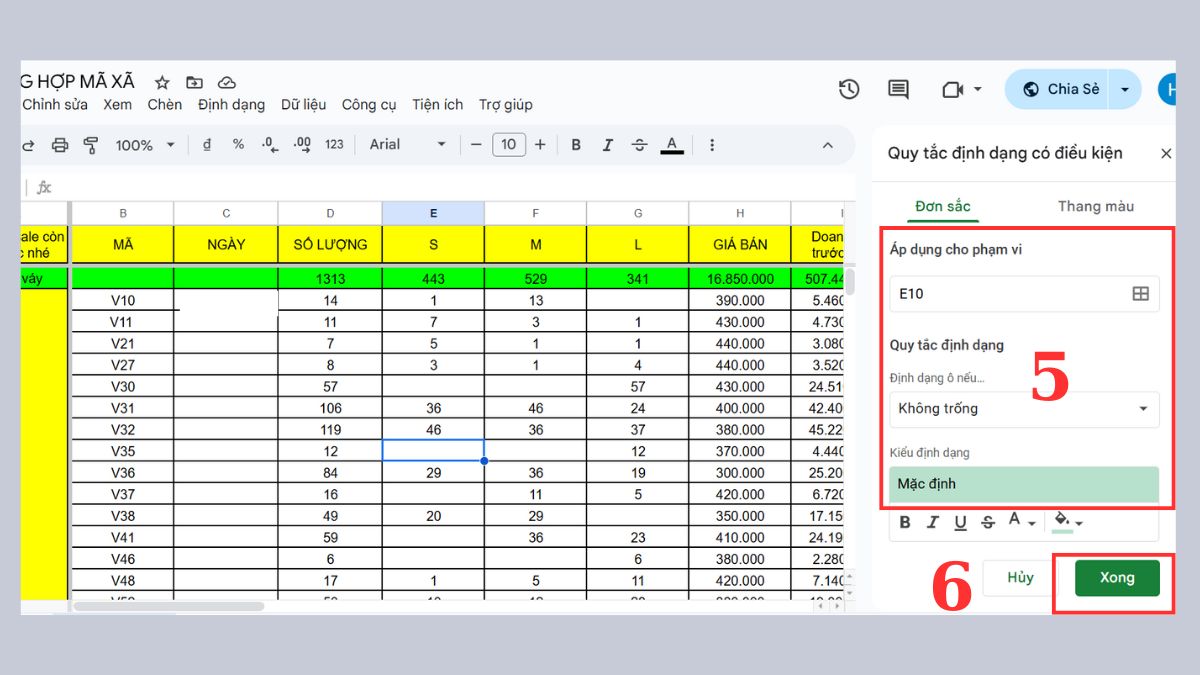
Task: Open the share options dropdown arrow
Action: (1125, 89)
